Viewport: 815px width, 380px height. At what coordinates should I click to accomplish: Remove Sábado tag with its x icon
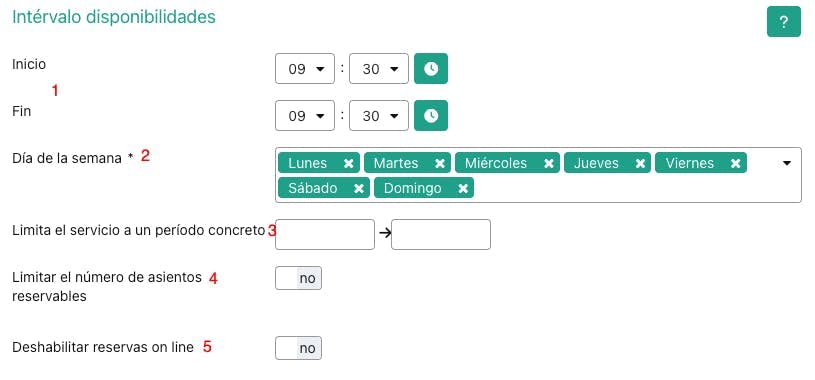359,188
